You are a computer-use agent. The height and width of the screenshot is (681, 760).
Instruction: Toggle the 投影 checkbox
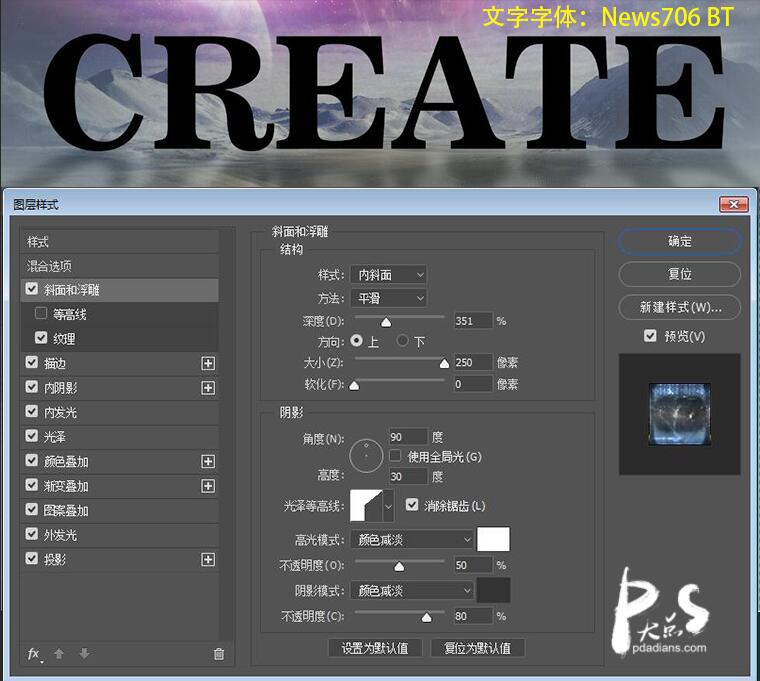tap(32, 559)
